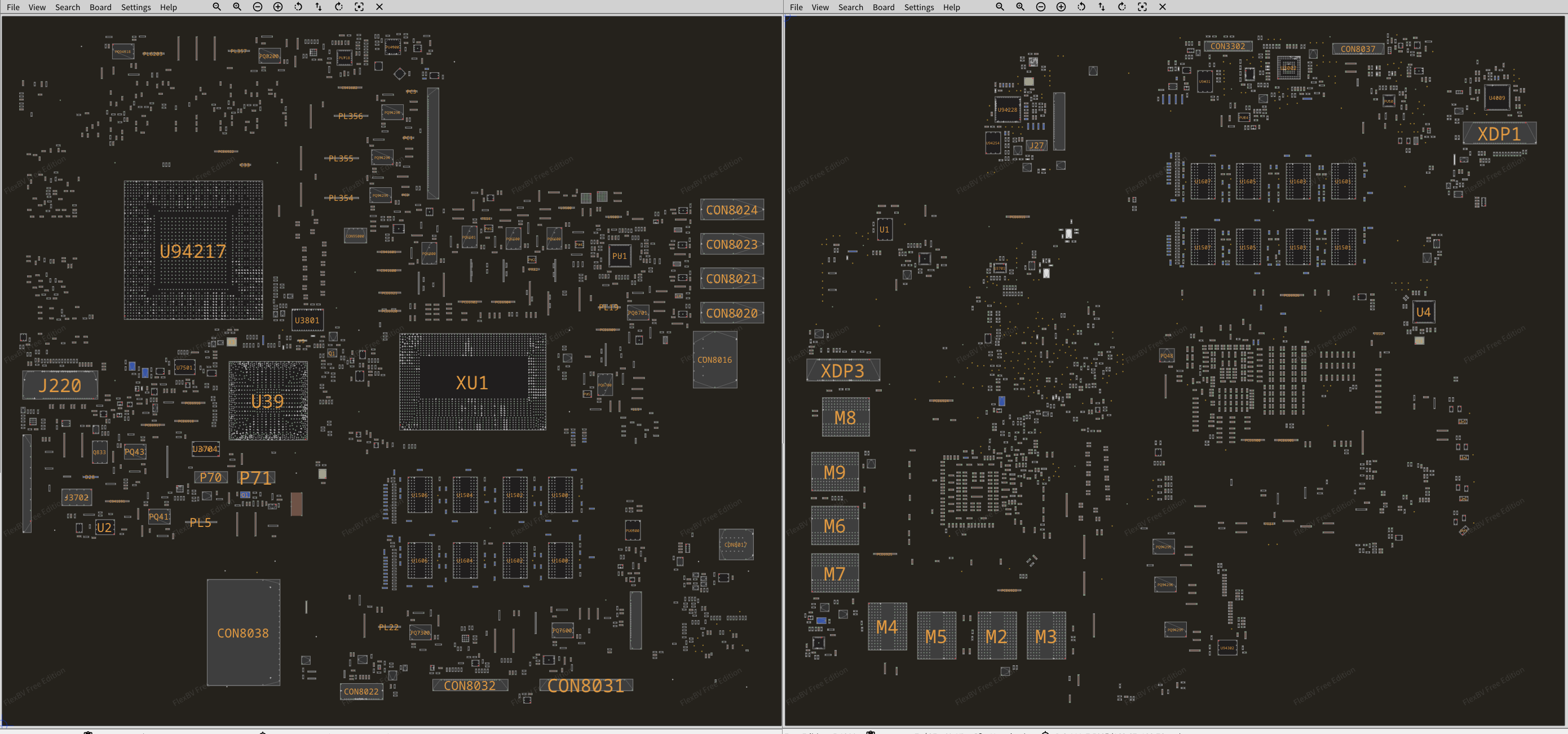Flip the right board with up-down arrows icon

[1101, 7]
